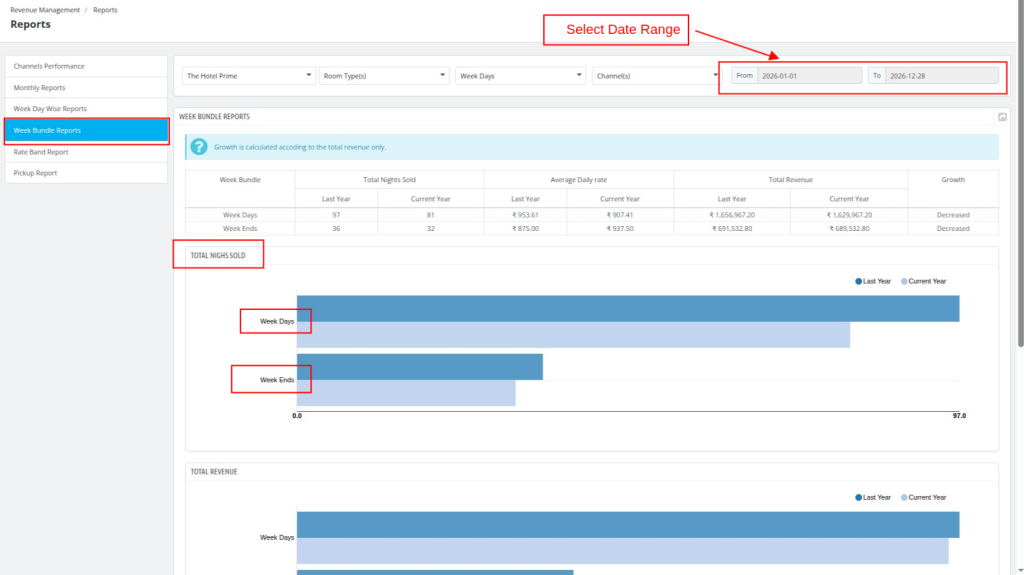Toggle Current Year legend in Total Revenue chart
This screenshot has width=1024, height=575.
(x=923, y=497)
